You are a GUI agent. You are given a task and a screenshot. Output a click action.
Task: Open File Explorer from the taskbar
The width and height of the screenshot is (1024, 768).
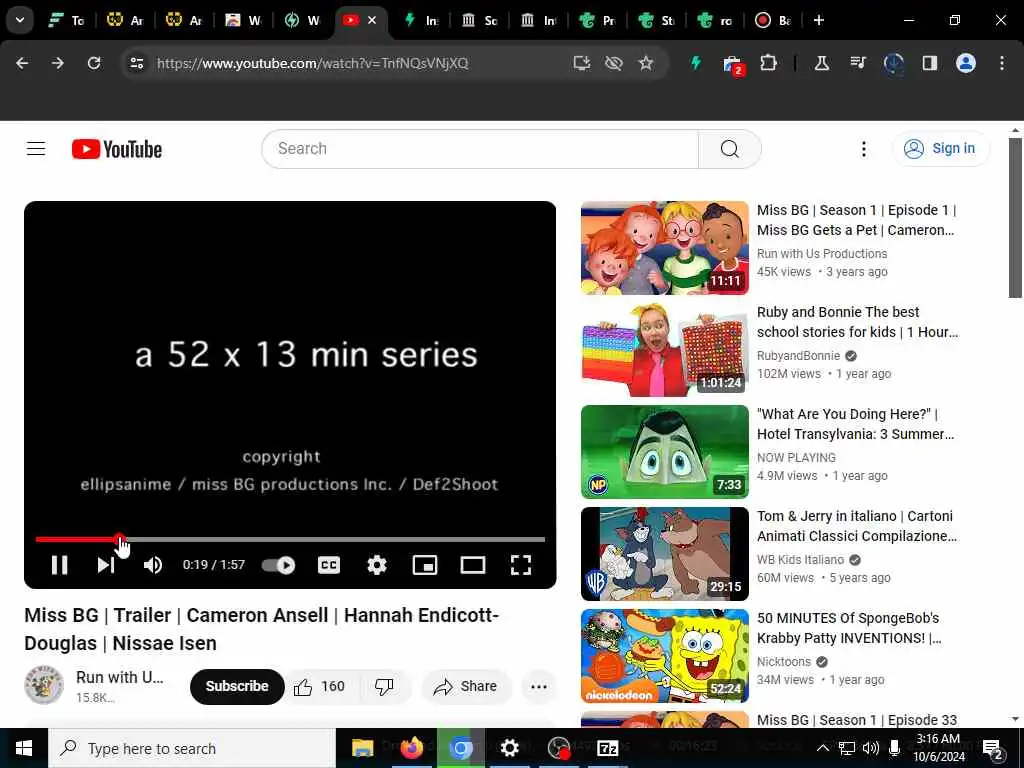tap(362, 748)
